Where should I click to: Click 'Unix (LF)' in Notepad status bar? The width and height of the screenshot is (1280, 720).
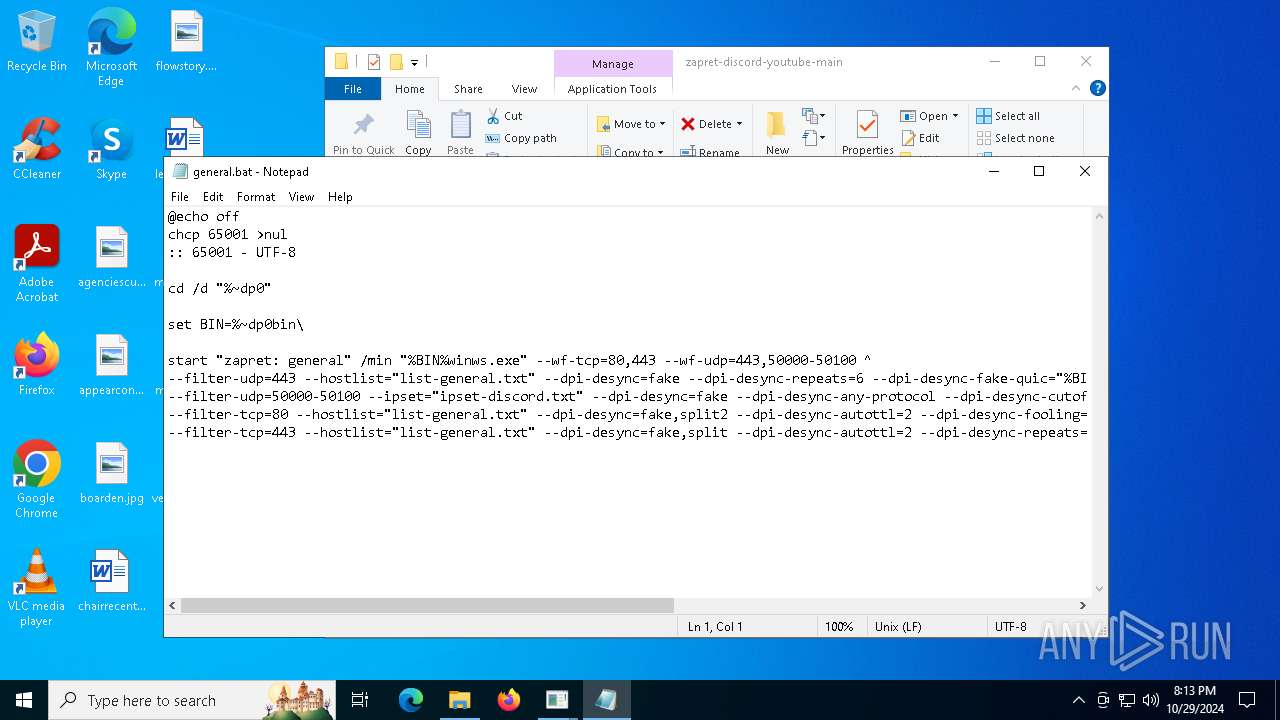coord(899,627)
